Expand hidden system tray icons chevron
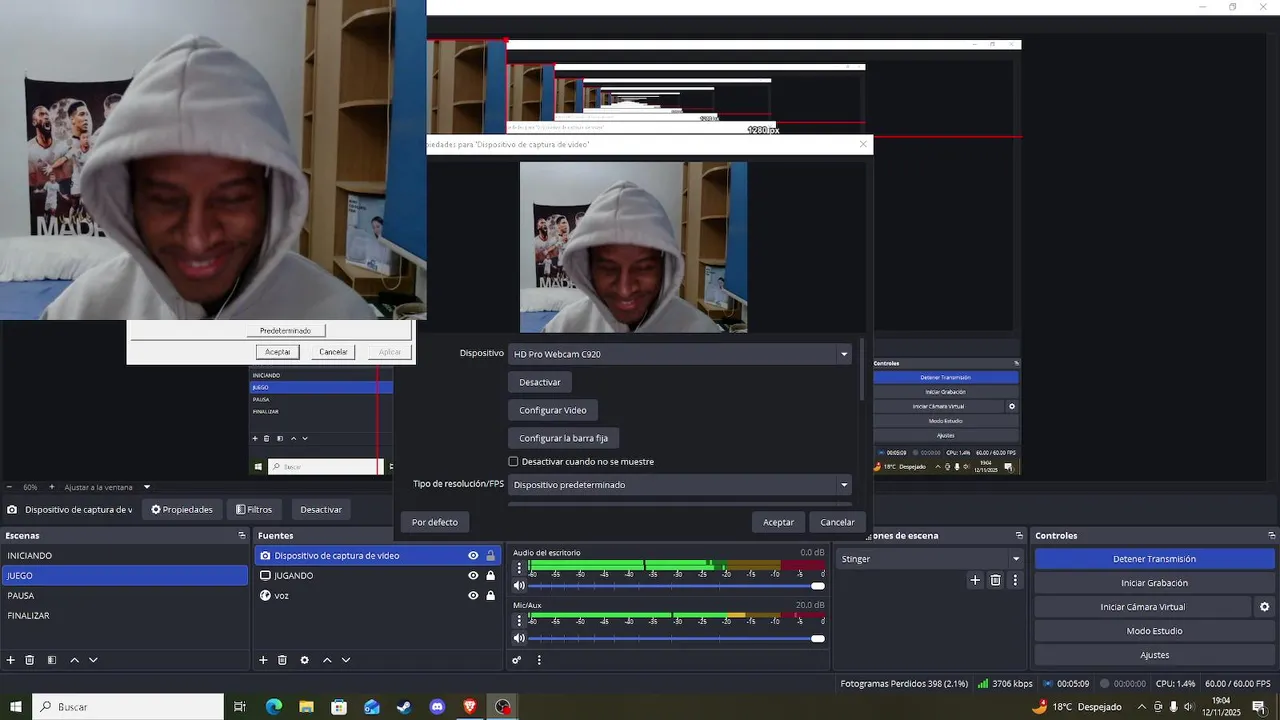 click(1141, 707)
